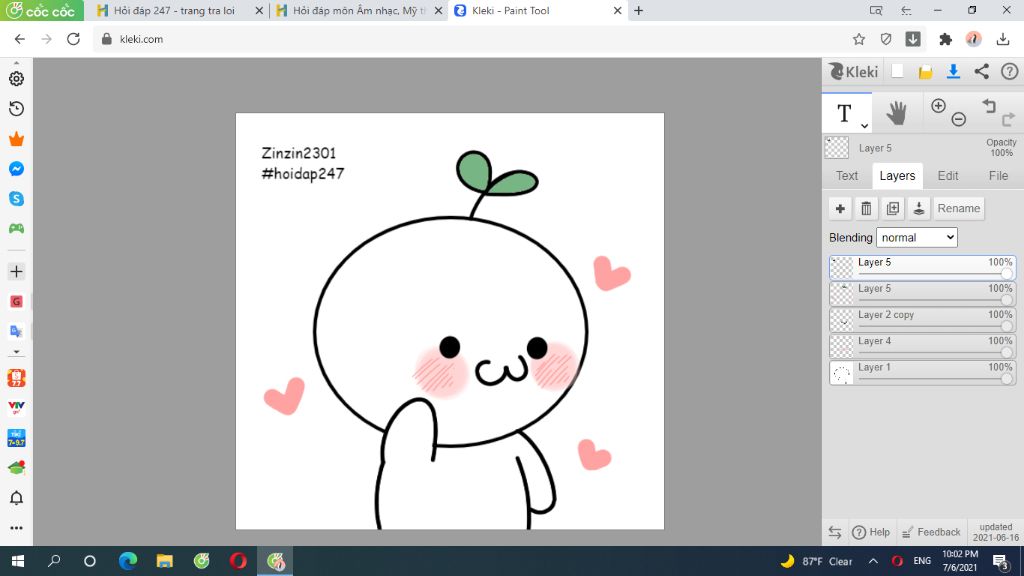This screenshot has height=576, width=1024.
Task: Switch to the Text tab
Action: click(x=847, y=176)
